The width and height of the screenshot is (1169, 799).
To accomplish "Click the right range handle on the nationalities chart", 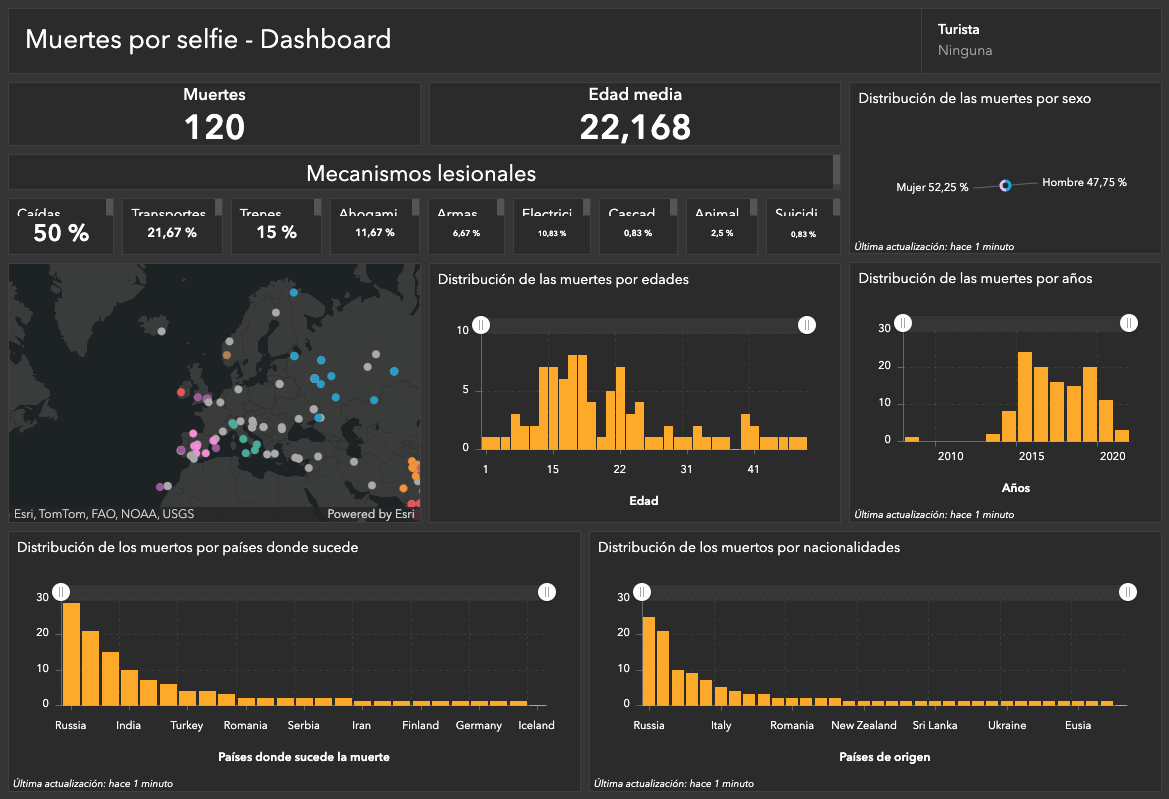I will [x=1128, y=592].
